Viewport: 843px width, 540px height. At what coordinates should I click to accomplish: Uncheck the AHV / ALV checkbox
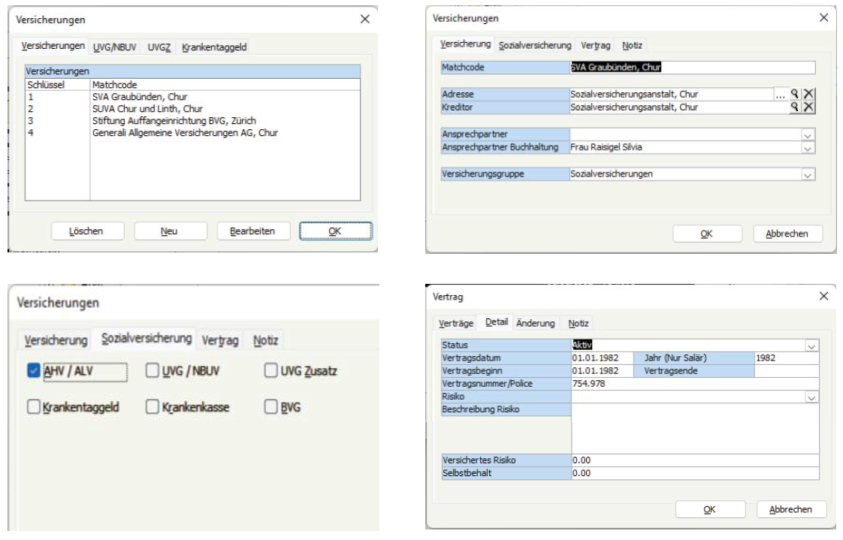(33, 370)
